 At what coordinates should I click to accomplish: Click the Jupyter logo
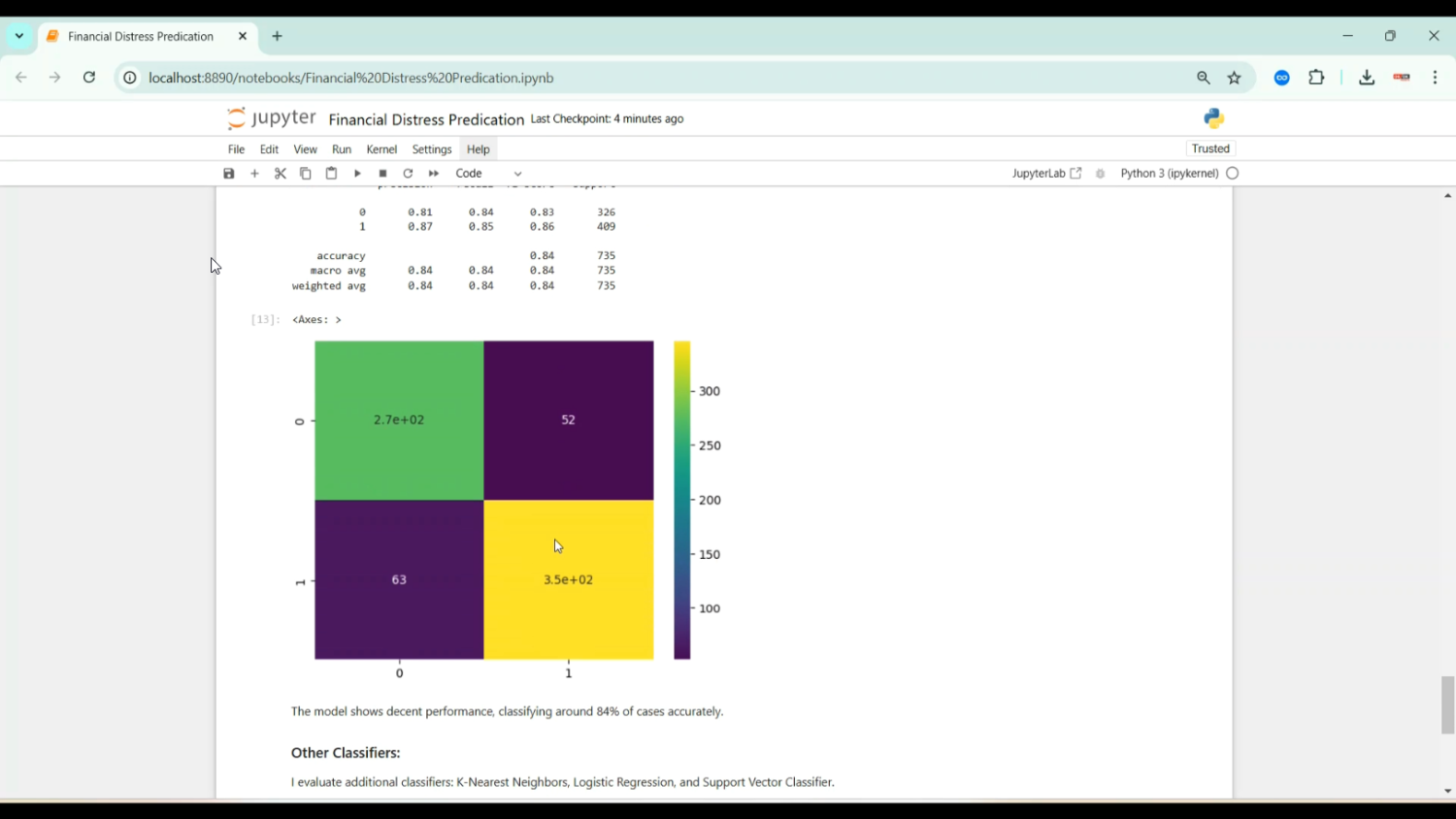(272, 118)
